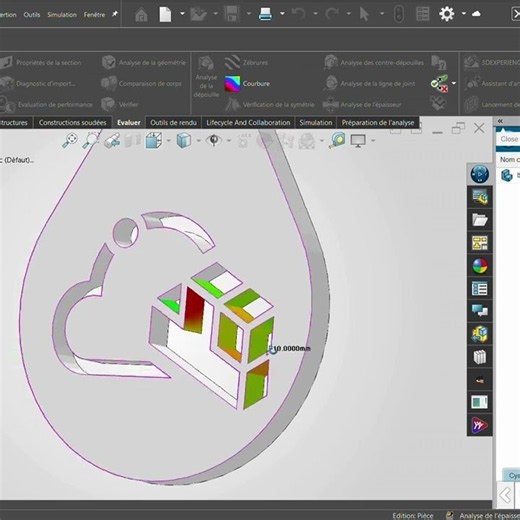This screenshot has width=520, height=520.
Task: Open the Simulation menu in the menu bar
Action: click(62, 15)
